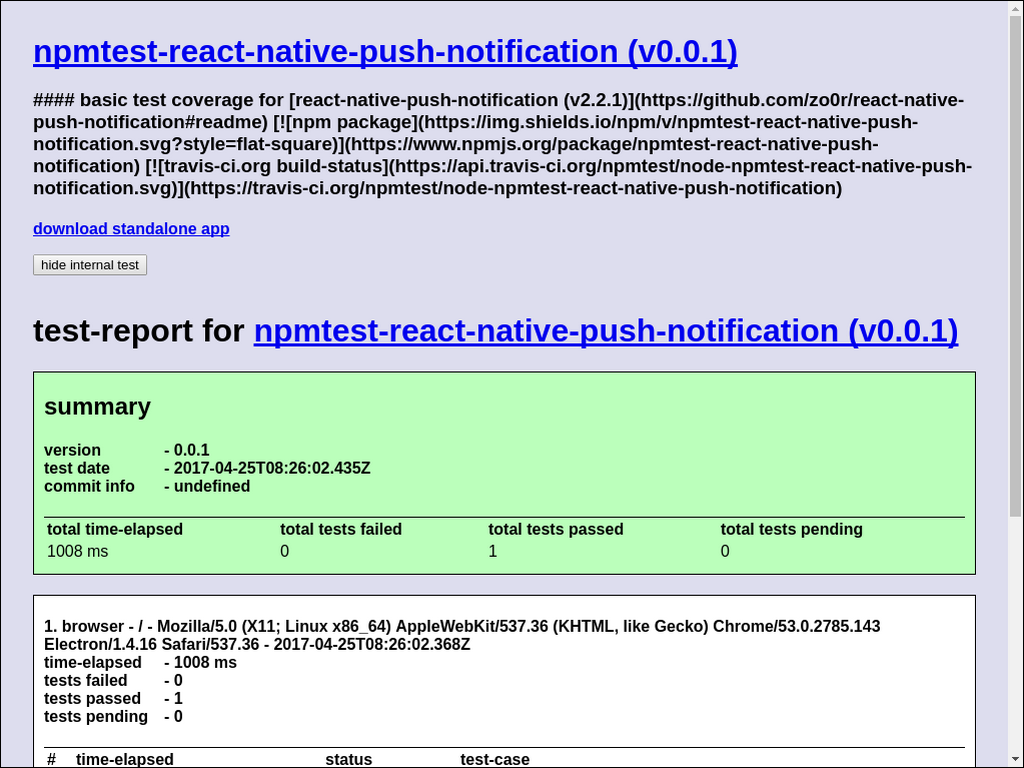Select the test-case column header
The image size is (1024, 768).
pos(494,759)
